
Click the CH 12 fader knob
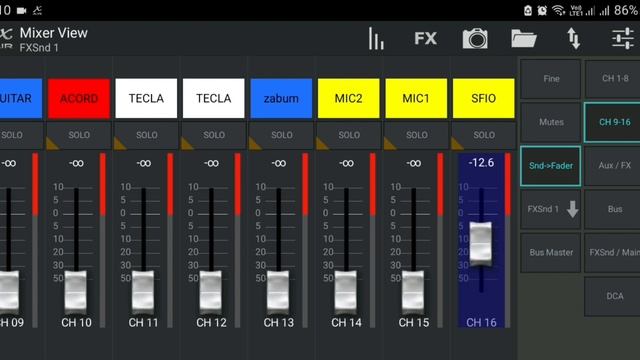click(211, 292)
